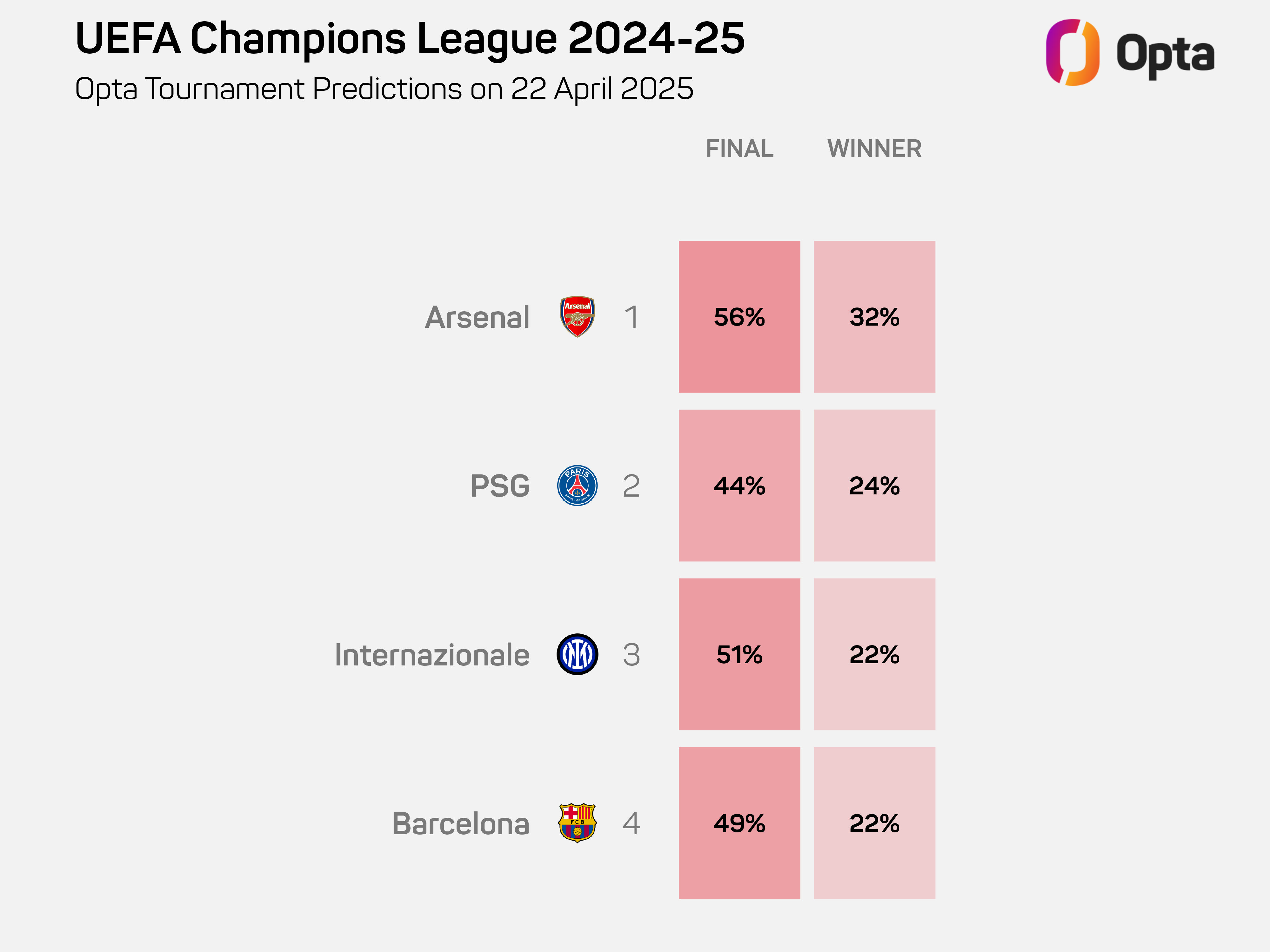The height and width of the screenshot is (952, 1270).
Task: Click PSG's 44% final probability cell
Action: (739, 486)
